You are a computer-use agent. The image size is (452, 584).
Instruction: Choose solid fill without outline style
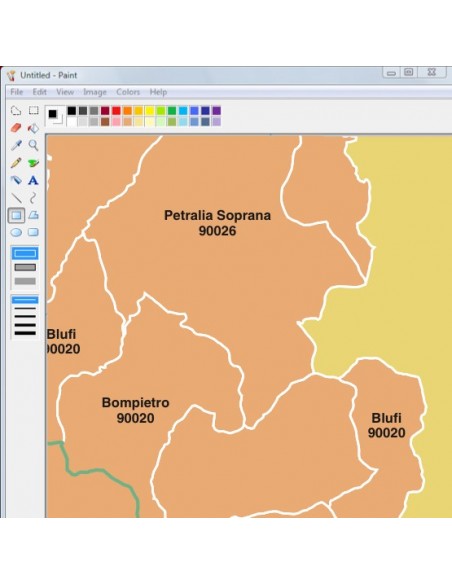25,281
